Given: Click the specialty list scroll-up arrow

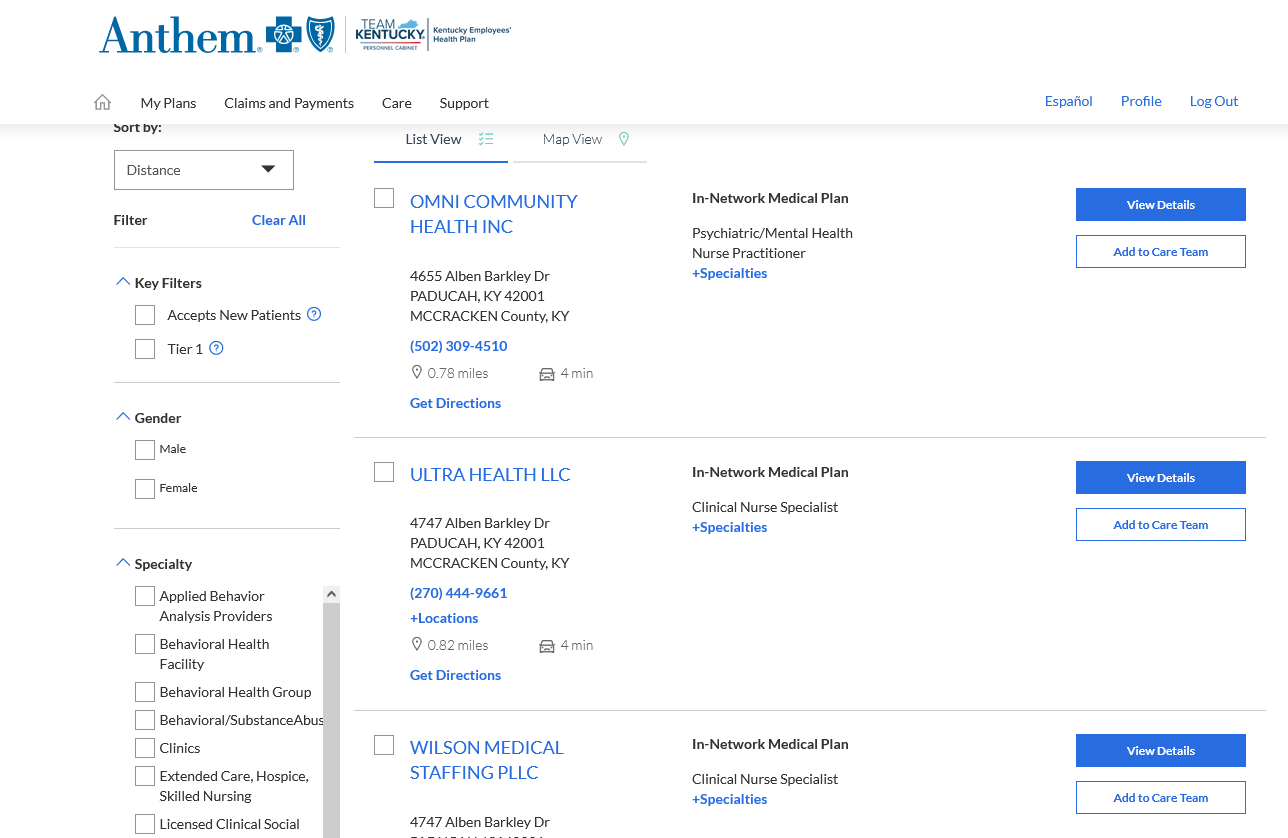Looking at the screenshot, I should point(331,594).
